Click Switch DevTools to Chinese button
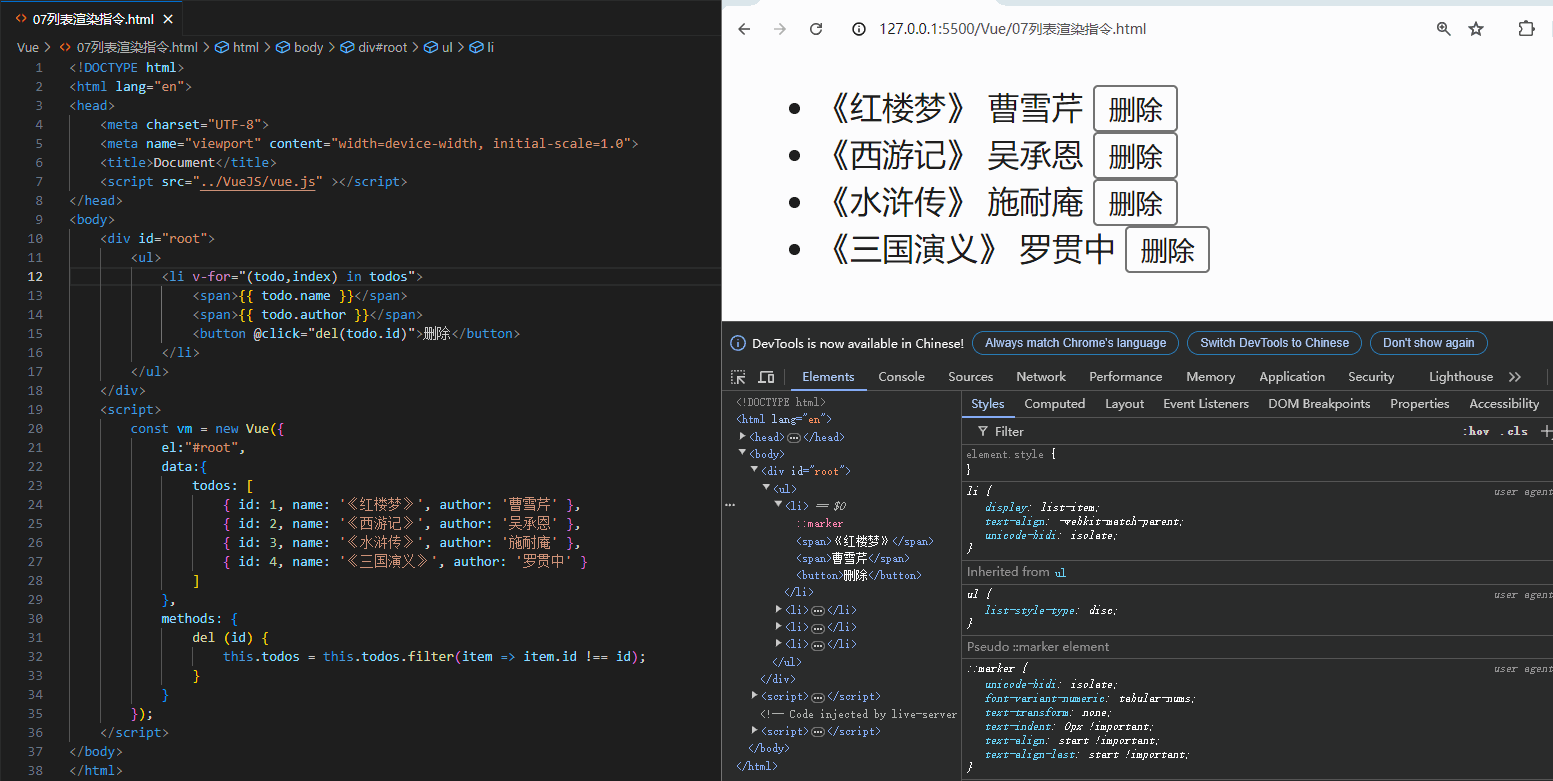This screenshot has height=781, width=1553. point(1274,343)
